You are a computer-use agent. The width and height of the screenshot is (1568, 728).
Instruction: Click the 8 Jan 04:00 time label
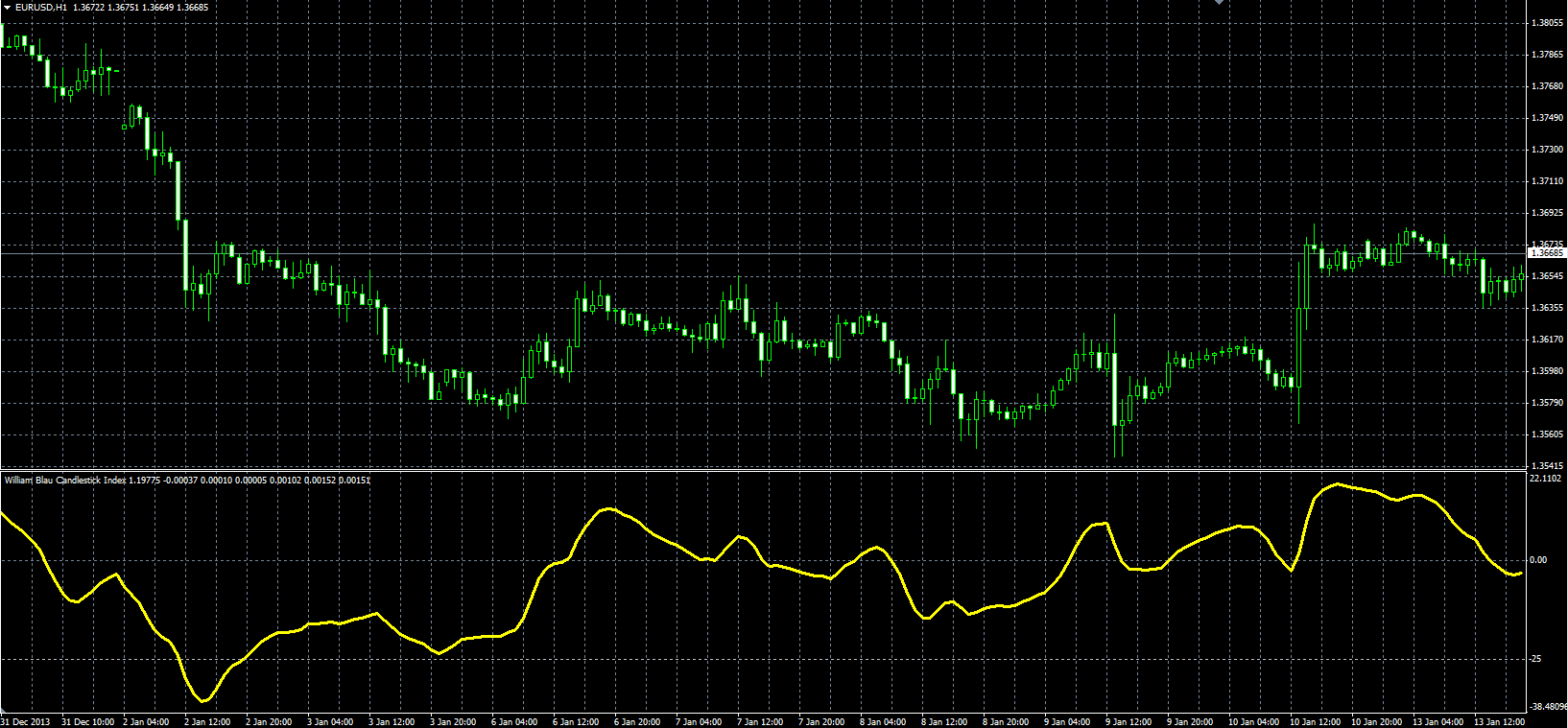click(x=883, y=722)
